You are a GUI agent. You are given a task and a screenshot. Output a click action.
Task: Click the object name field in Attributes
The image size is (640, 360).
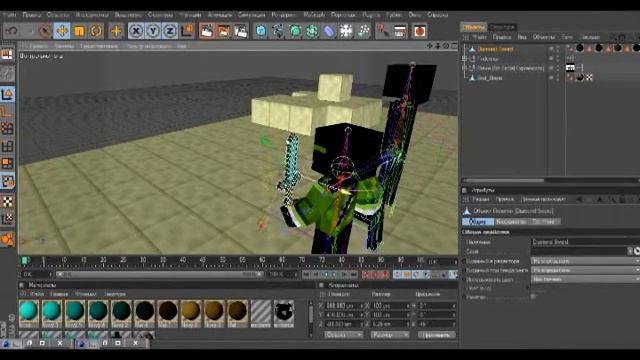click(585, 242)
